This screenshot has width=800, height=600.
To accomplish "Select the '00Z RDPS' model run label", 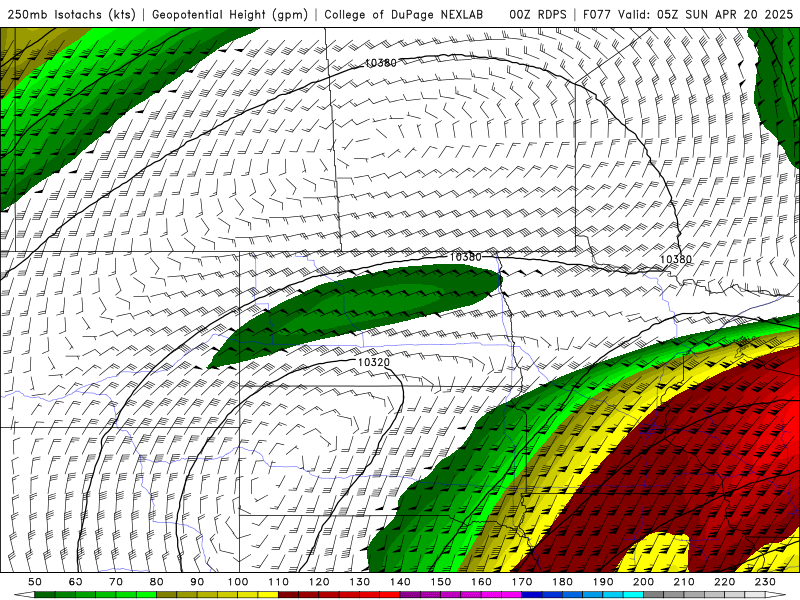I will click(538, 15).
